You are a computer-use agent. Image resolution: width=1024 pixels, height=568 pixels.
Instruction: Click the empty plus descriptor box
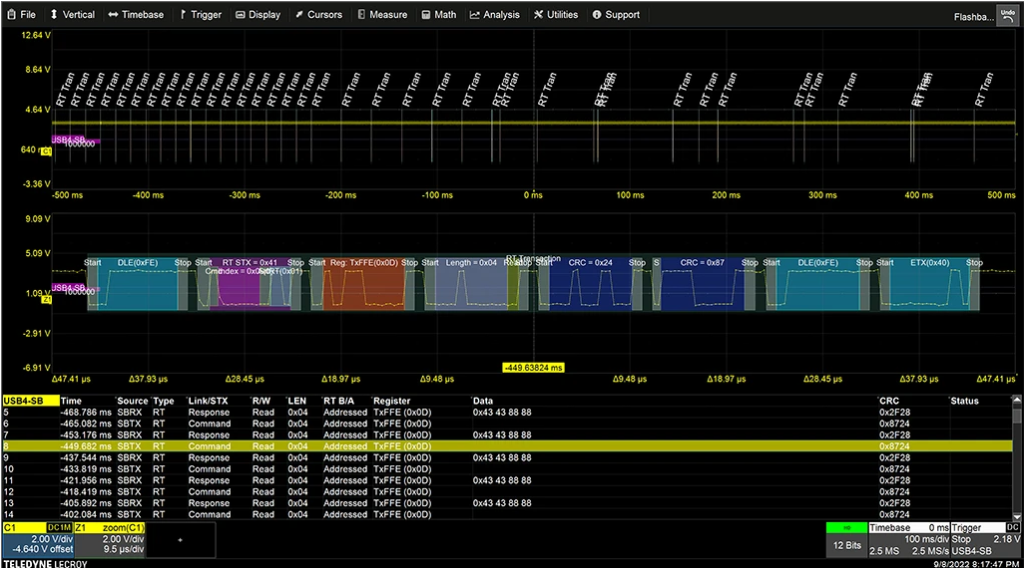[180, 539]
